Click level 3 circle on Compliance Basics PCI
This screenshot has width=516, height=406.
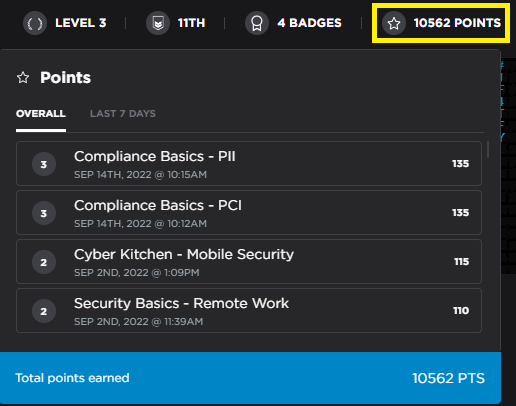coord(44,213)
